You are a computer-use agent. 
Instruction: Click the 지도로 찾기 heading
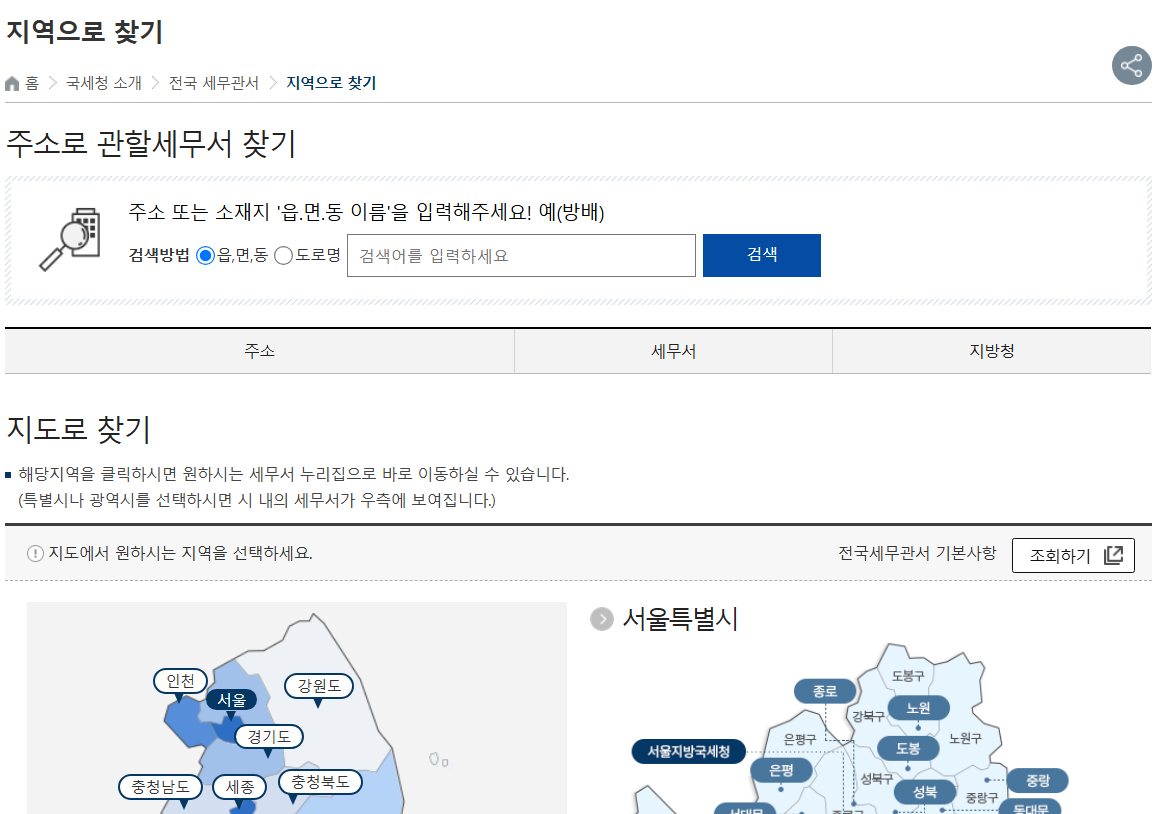(x=79, y=429)
